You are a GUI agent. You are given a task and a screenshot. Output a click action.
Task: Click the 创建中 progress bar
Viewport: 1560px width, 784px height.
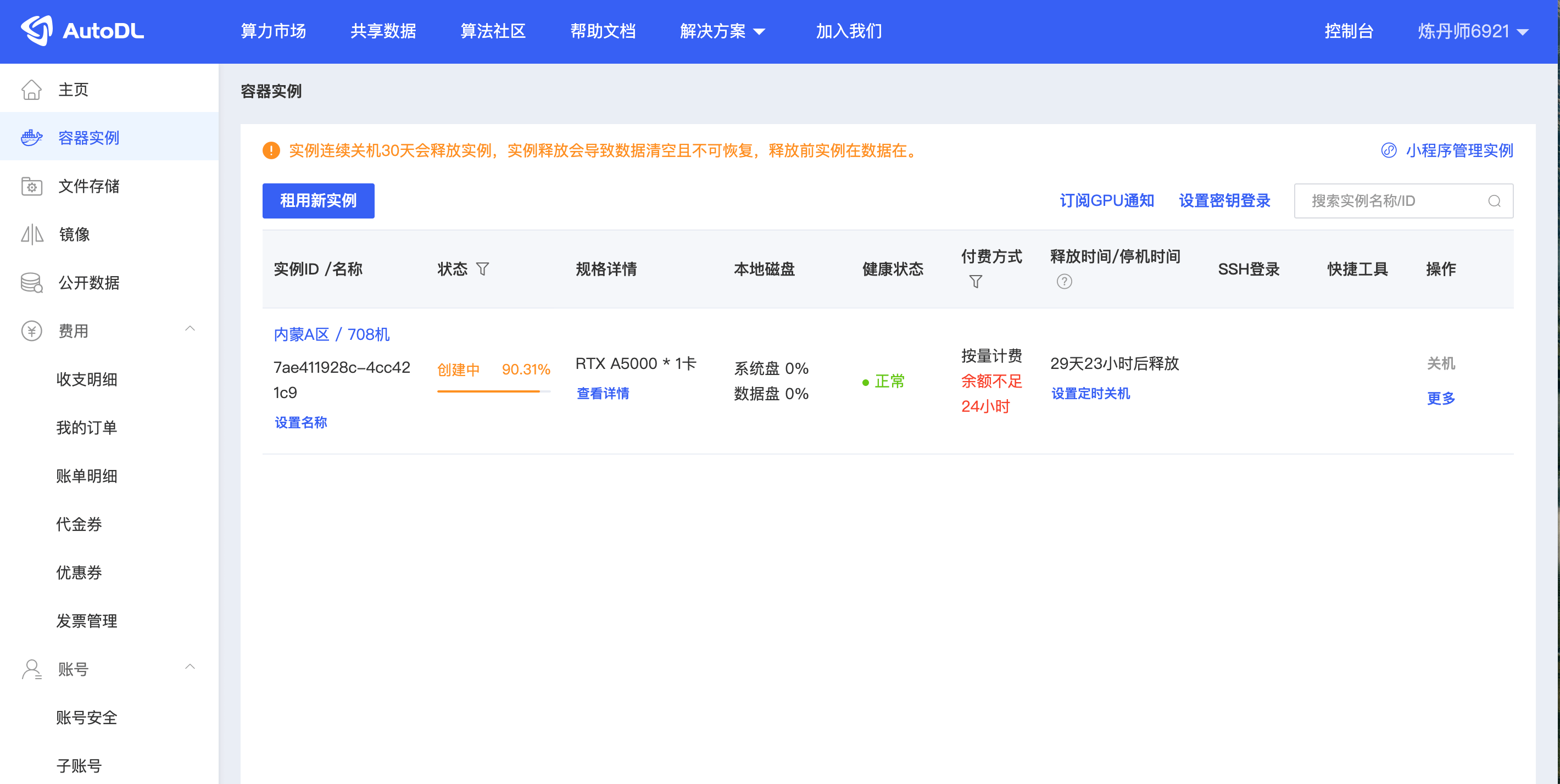click(x=494, y=391)
